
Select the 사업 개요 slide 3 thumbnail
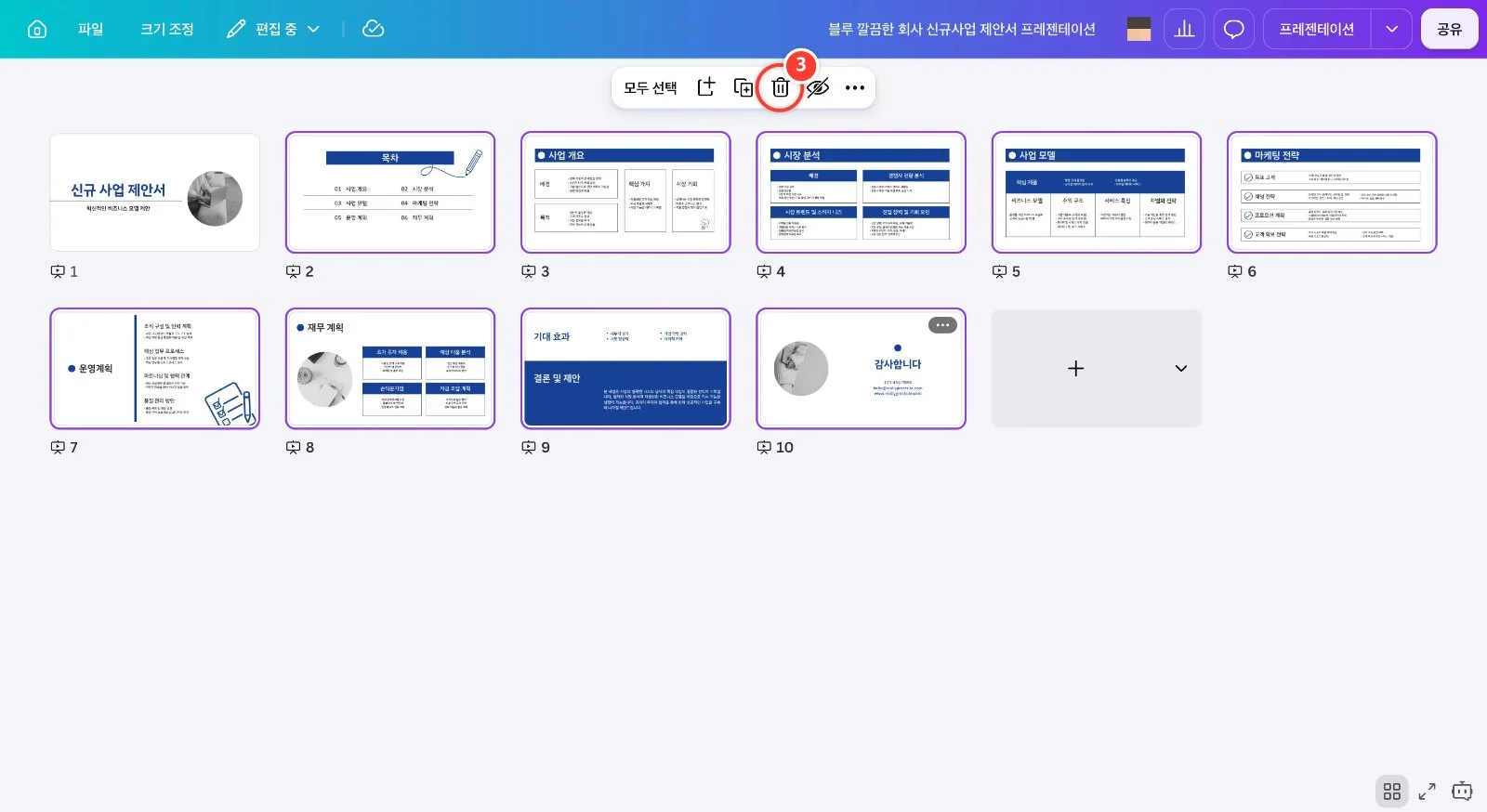point(625,192)
